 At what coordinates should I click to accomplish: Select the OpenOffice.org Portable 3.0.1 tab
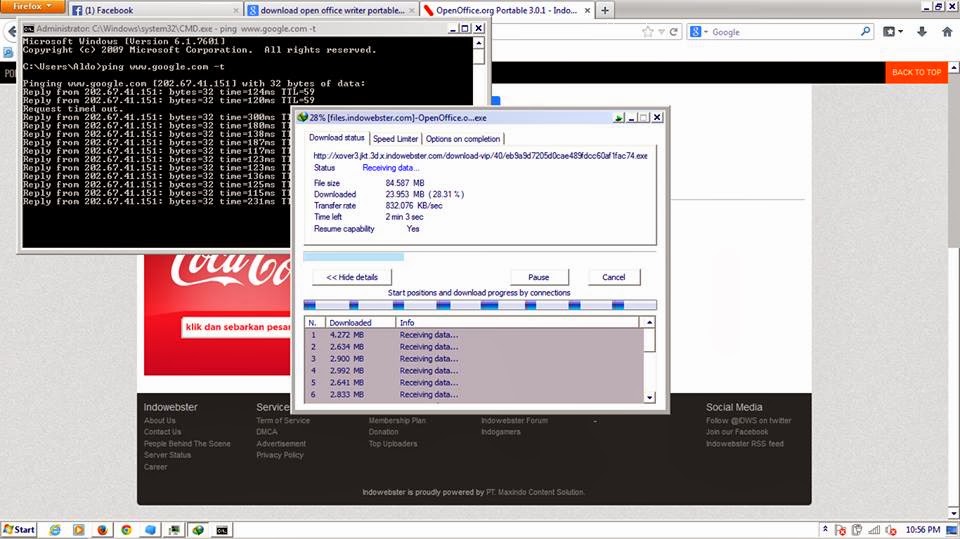(507, 10)
